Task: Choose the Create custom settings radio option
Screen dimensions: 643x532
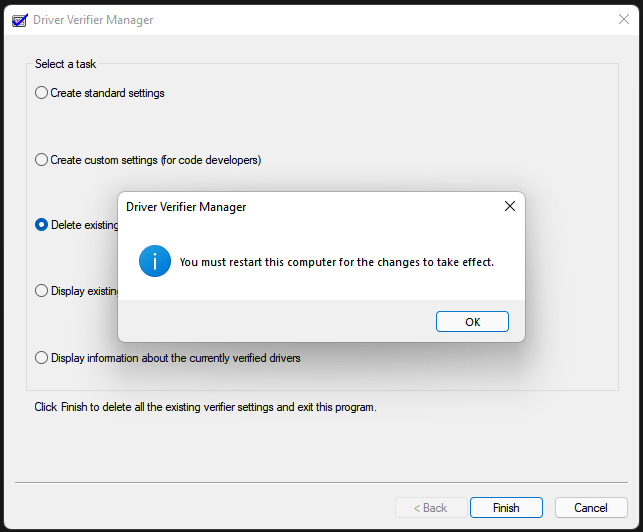Action: pyautogui.click(x=41, y=159)
